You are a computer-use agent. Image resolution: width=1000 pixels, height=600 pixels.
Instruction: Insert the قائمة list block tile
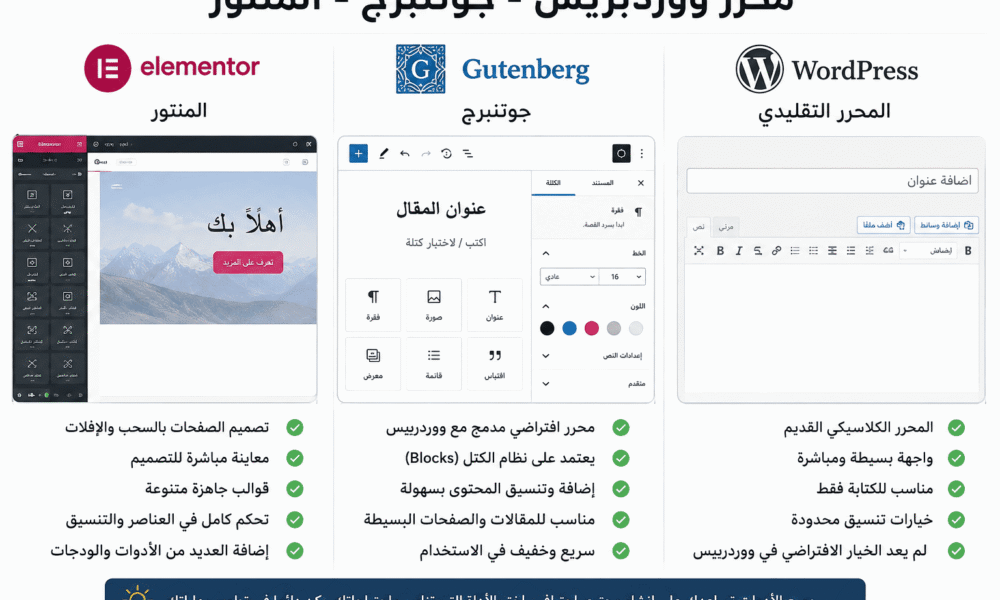(434, 363)
